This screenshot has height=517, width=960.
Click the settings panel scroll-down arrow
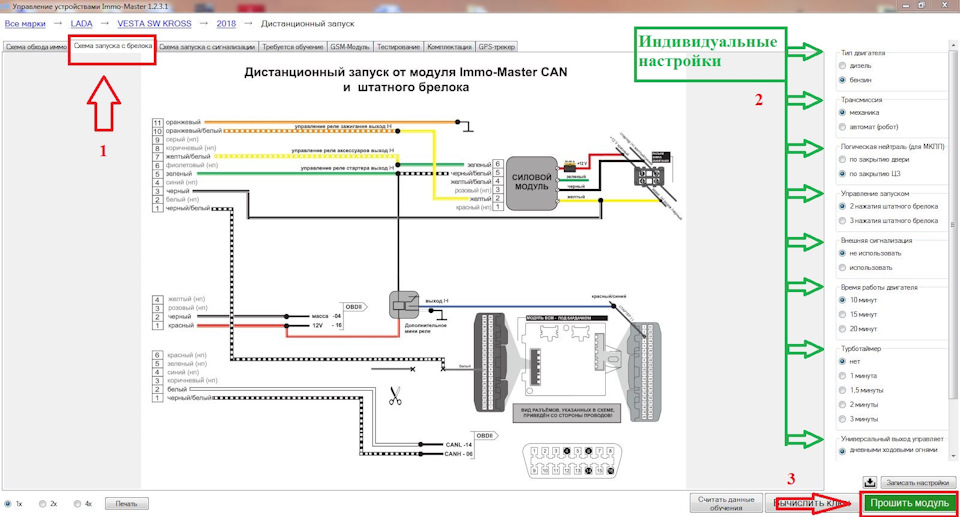(953, 456)
